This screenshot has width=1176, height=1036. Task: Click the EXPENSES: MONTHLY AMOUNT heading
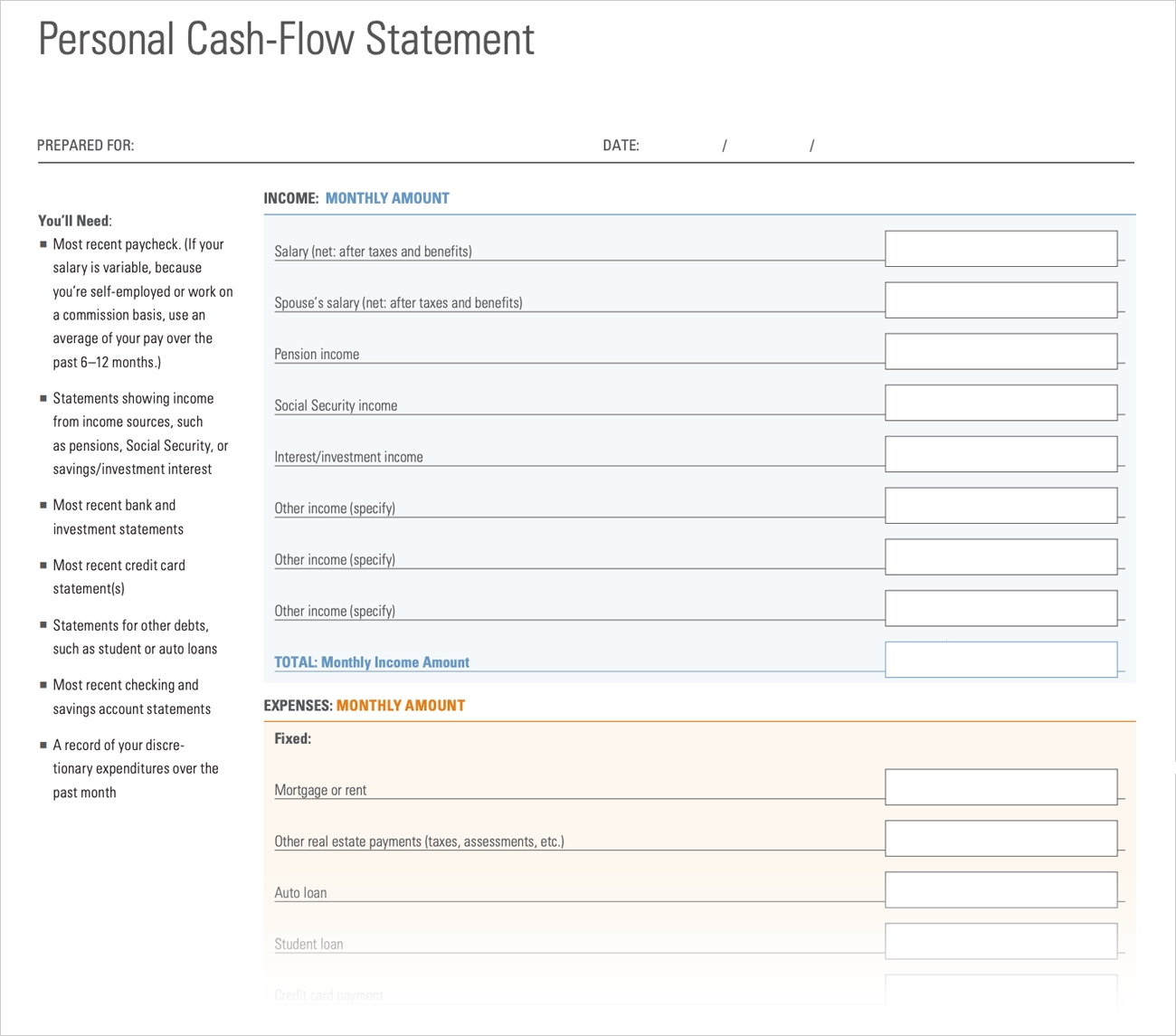pyautogui.click(x=364, y=706)
